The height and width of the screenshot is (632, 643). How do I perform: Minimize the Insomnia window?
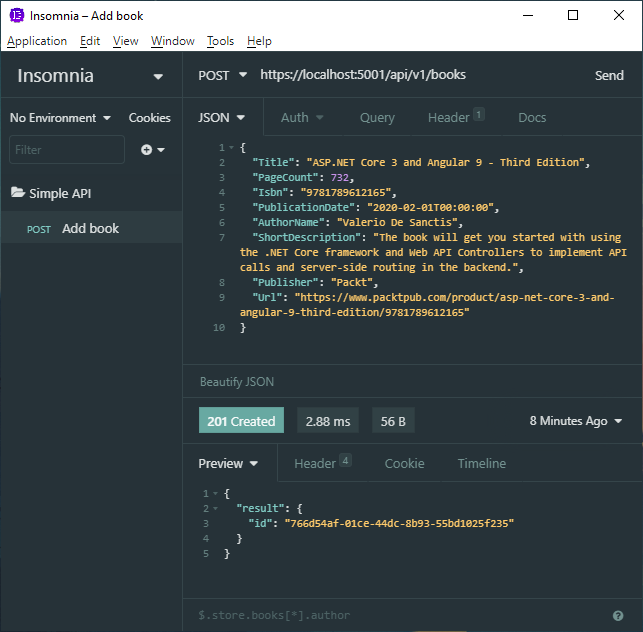[x=528, y=16]
